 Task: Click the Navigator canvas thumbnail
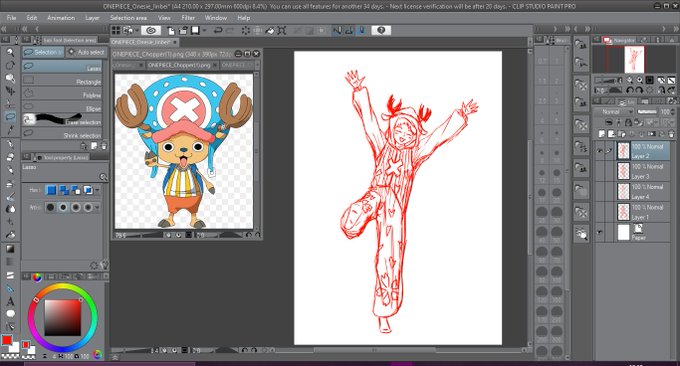pyautogui.click(x=634, y=59)
